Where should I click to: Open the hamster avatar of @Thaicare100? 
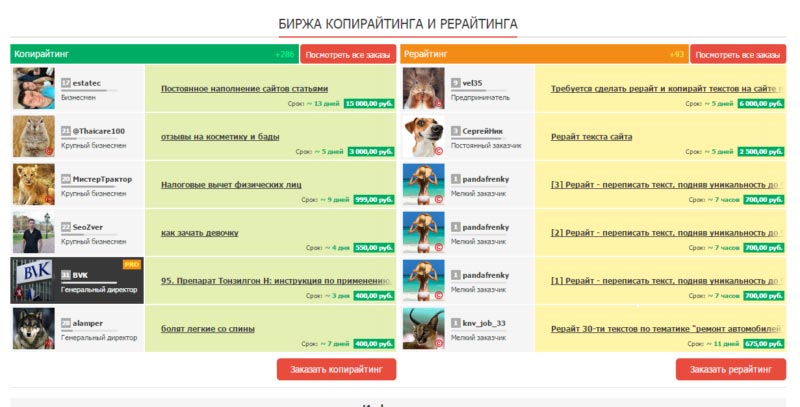pos(33,136)
